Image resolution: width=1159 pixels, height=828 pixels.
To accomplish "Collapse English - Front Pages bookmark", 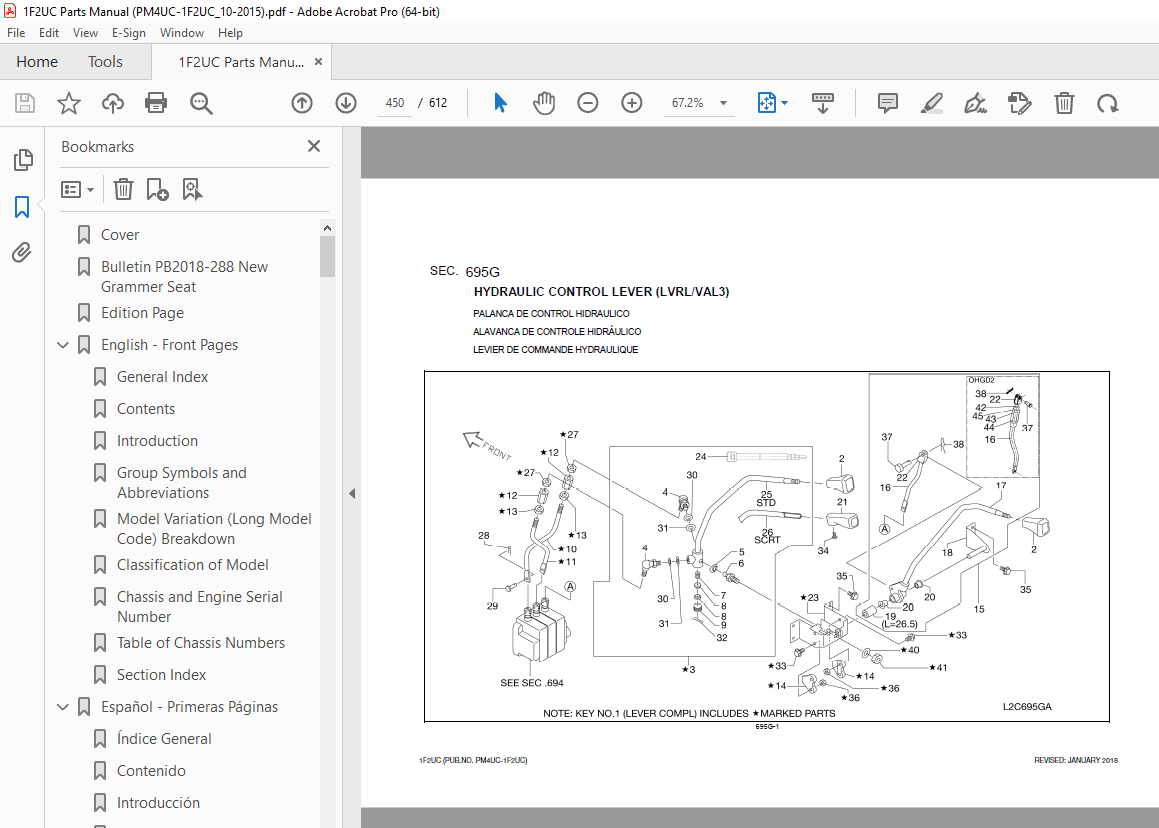I will pos(63,345).
